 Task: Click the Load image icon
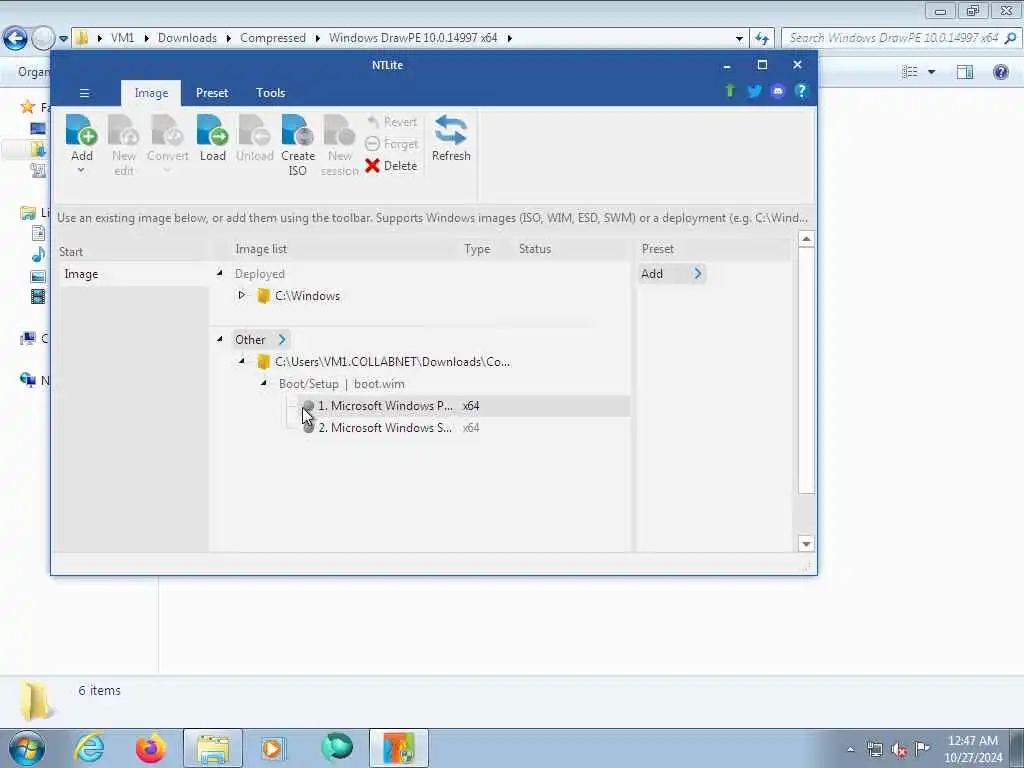(x=212, y=130)
